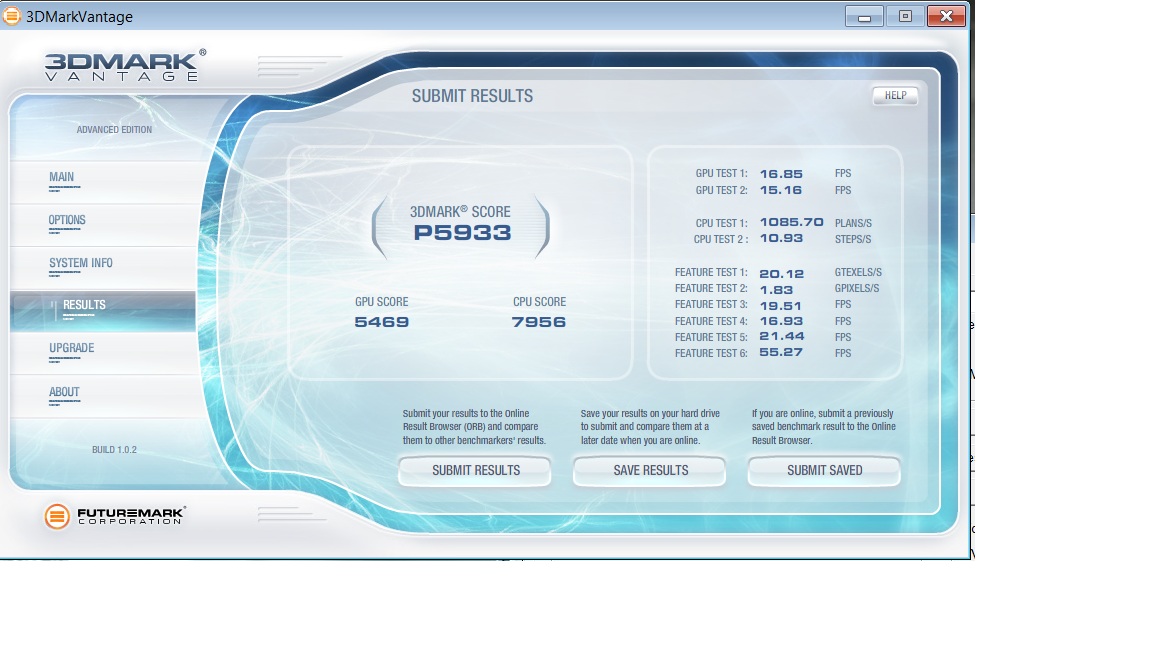1152x648 pixels.
Task: Click the Submit Saved button
Action: click(x=824, y=470)
